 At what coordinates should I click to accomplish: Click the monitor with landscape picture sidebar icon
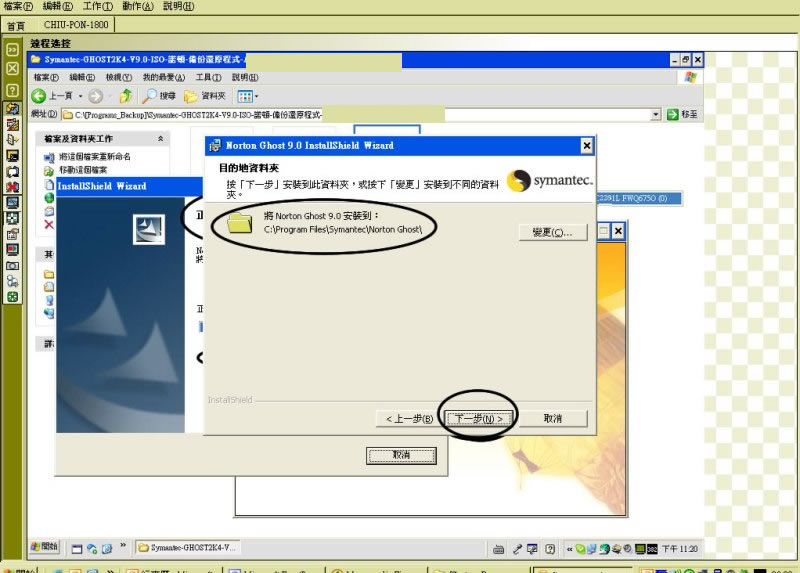tap(12, 203)
